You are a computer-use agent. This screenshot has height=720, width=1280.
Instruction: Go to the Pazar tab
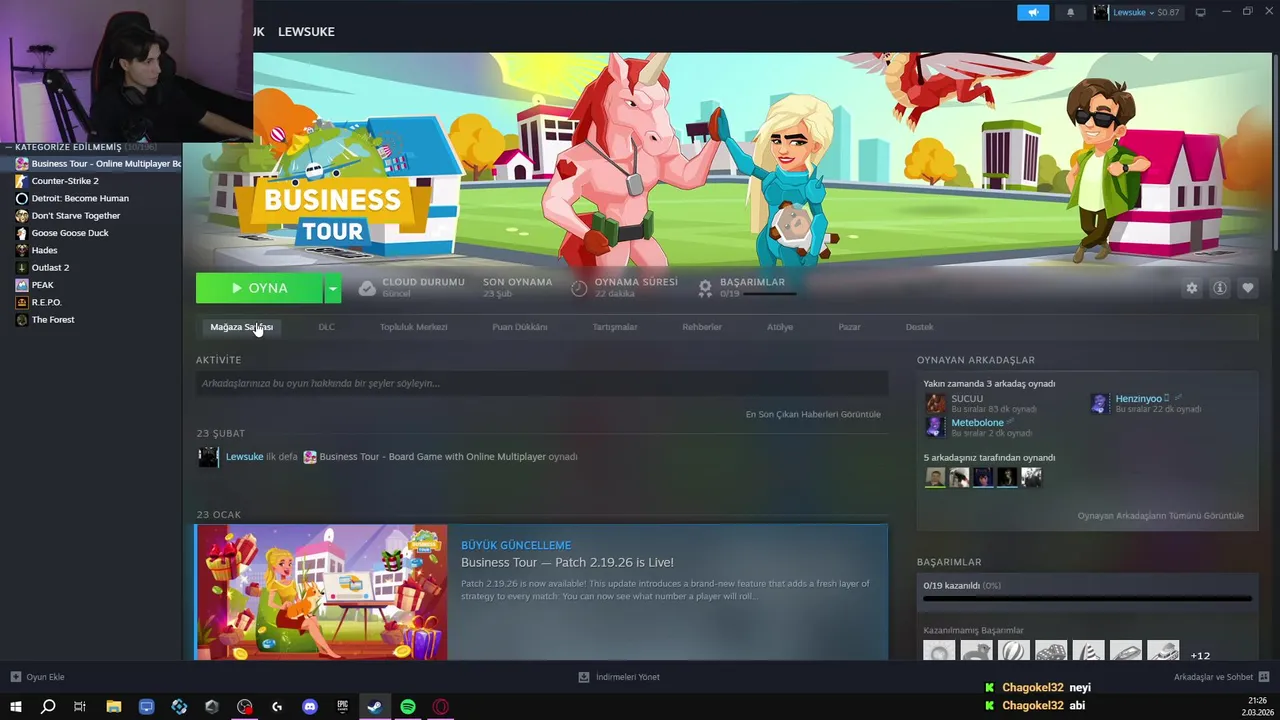(849, 327)
